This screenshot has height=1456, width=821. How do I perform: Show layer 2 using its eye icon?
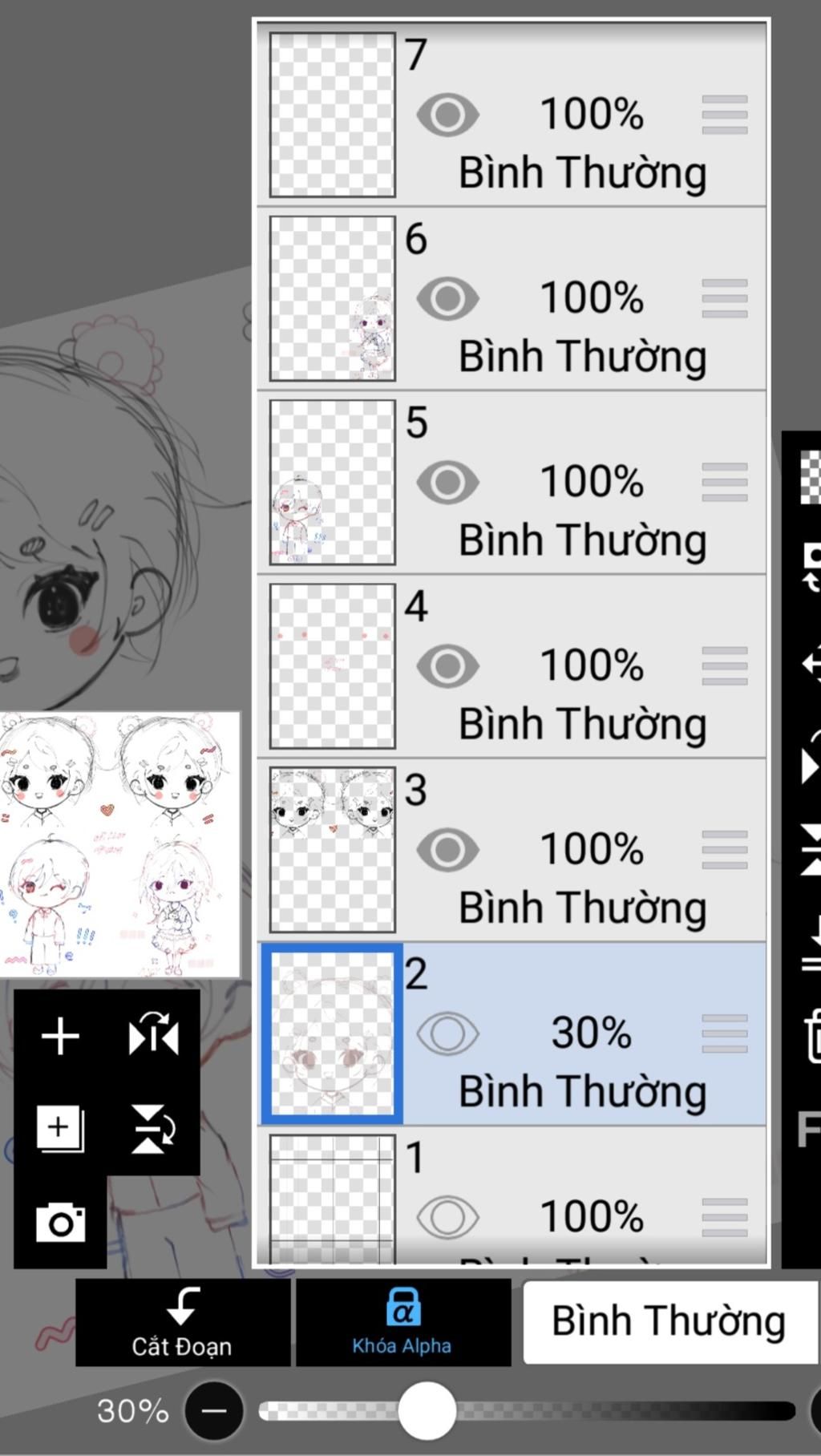coord(447,1033)
